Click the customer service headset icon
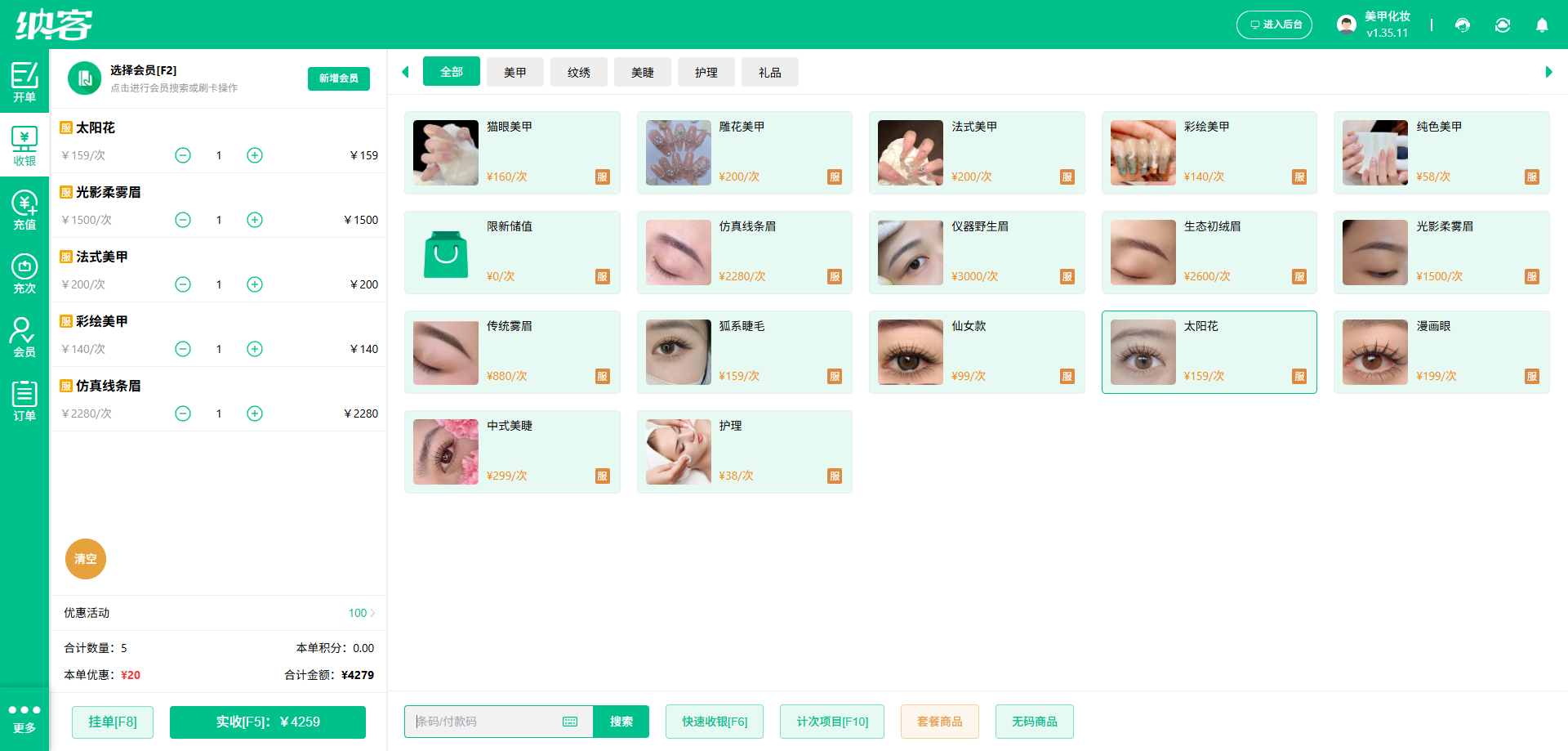Screen dimensions: 1568x751 [x=1463, y=25]
